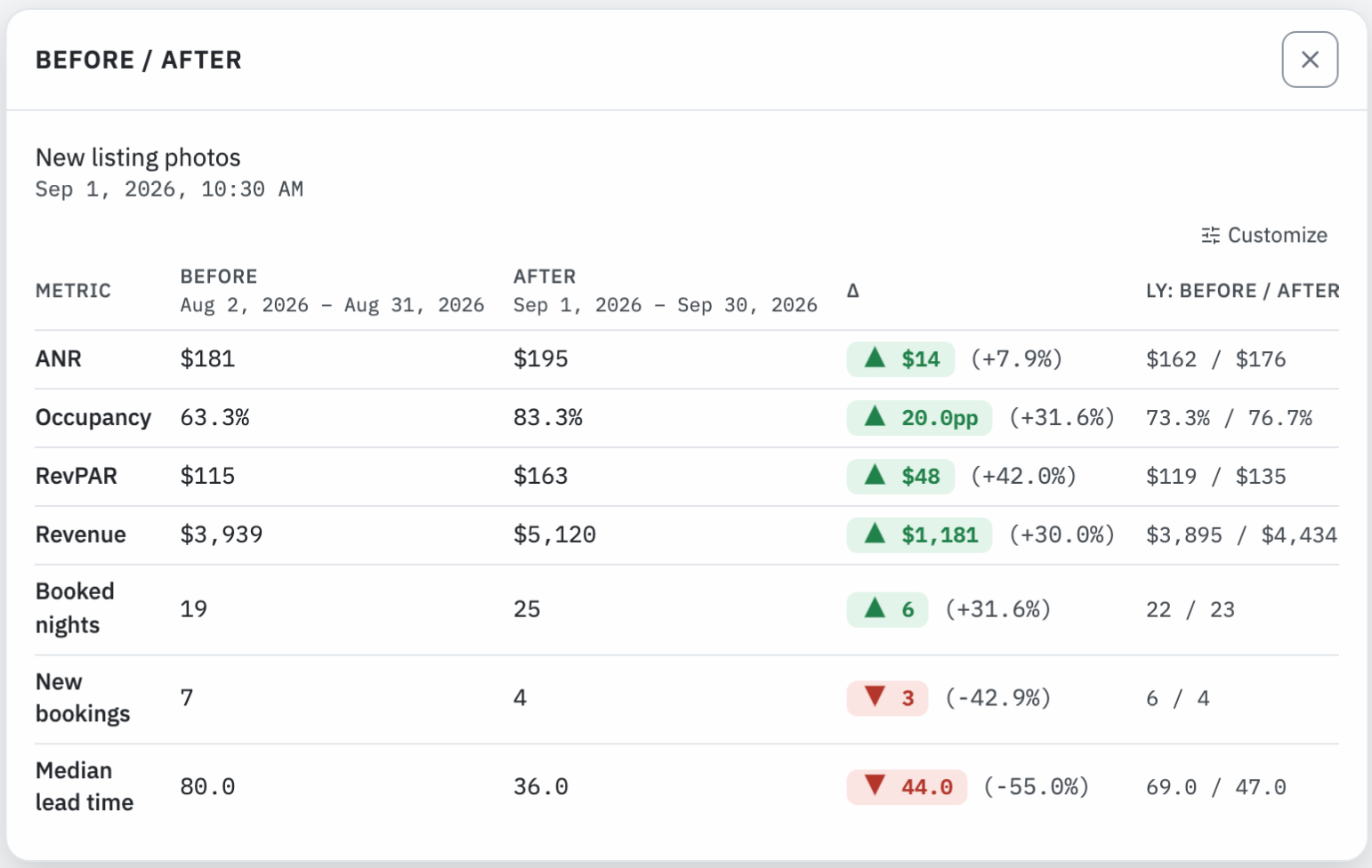This screenshot has width=1372, height=868.
Task: Click the Median lead time 44.0 decrease badge
Action: pyautogui.click(x=907, y=787)
